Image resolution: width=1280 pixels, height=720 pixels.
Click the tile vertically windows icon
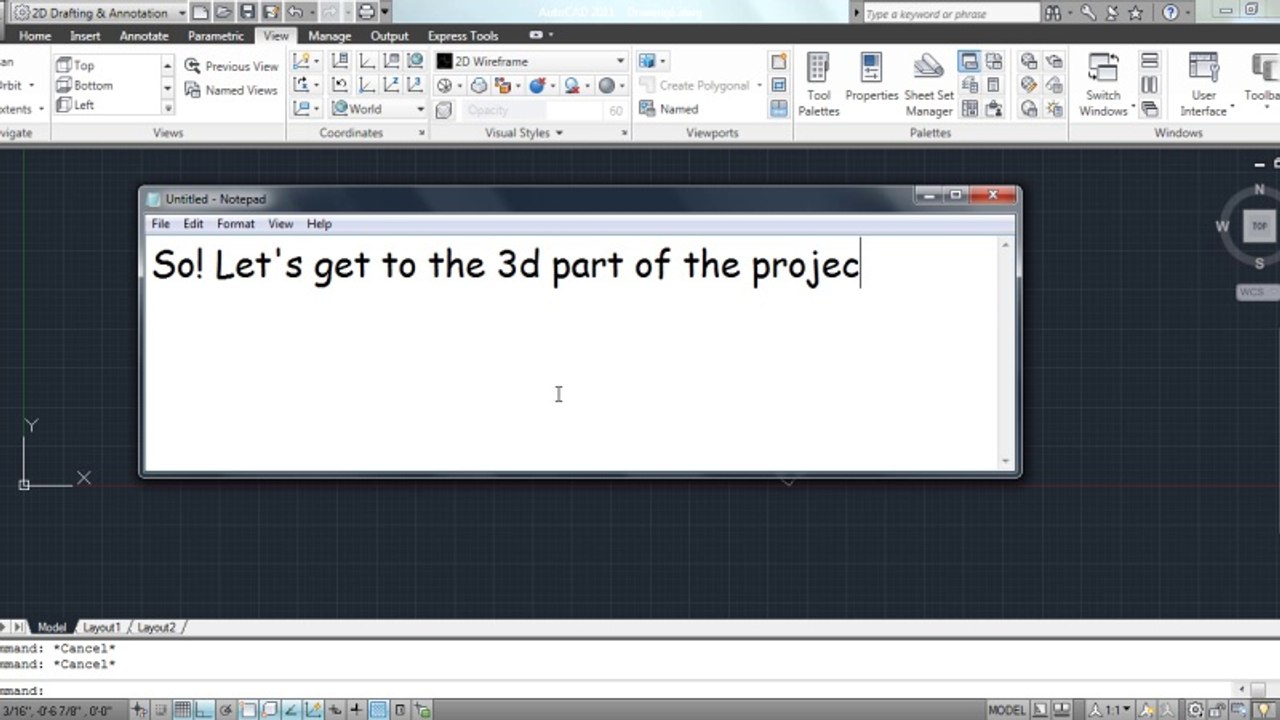coord(1150,85)
